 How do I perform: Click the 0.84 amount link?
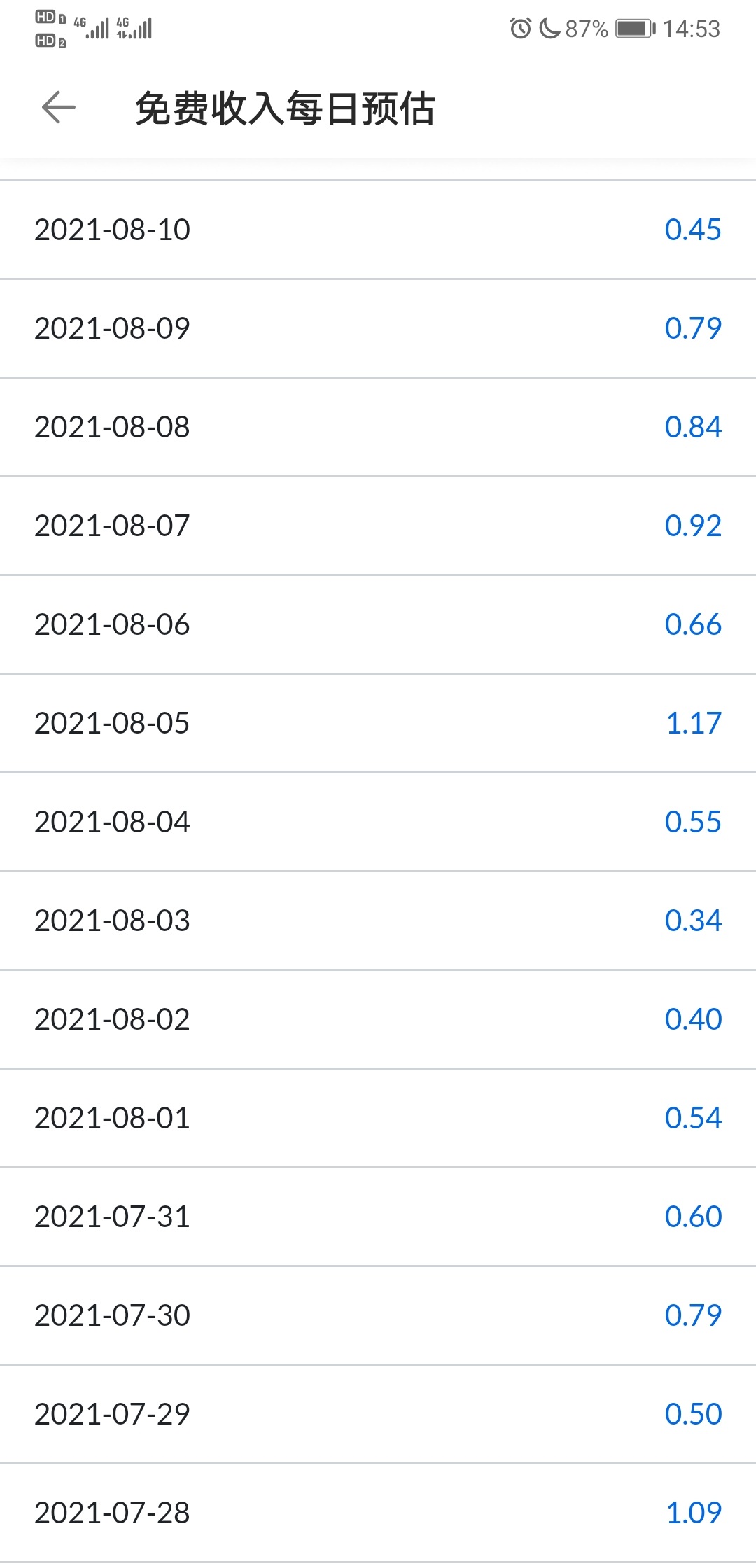692,427
